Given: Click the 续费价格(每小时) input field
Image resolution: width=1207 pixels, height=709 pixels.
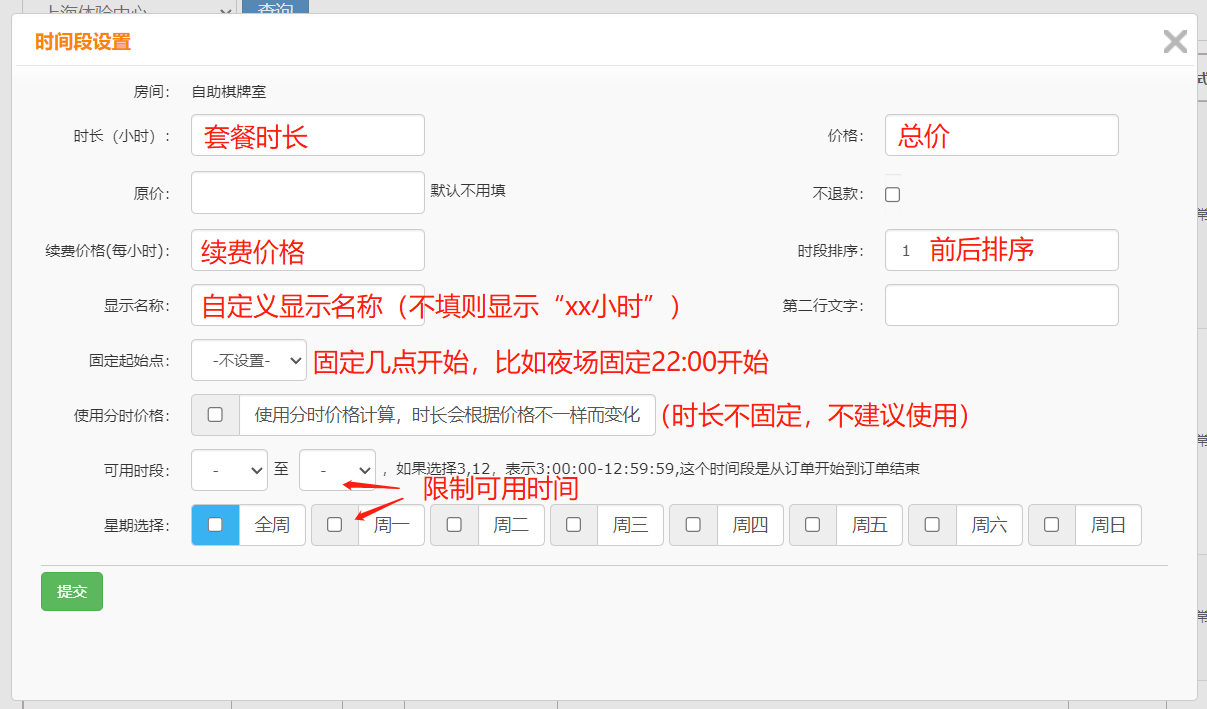Looking at the screenshot, I should pyautogui.click(x=308, y=250).
